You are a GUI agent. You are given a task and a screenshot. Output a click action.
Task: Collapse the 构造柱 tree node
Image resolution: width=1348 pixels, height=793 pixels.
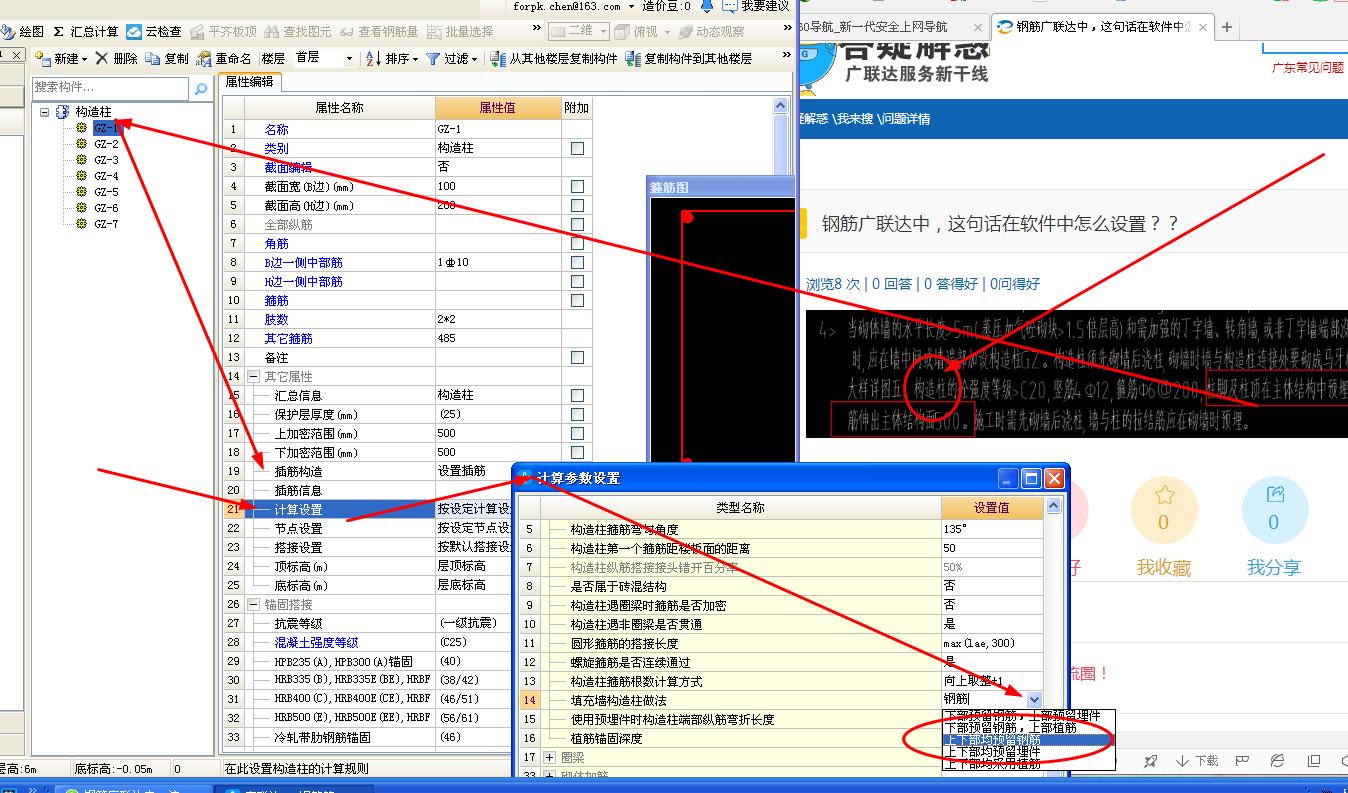point(45,112)
